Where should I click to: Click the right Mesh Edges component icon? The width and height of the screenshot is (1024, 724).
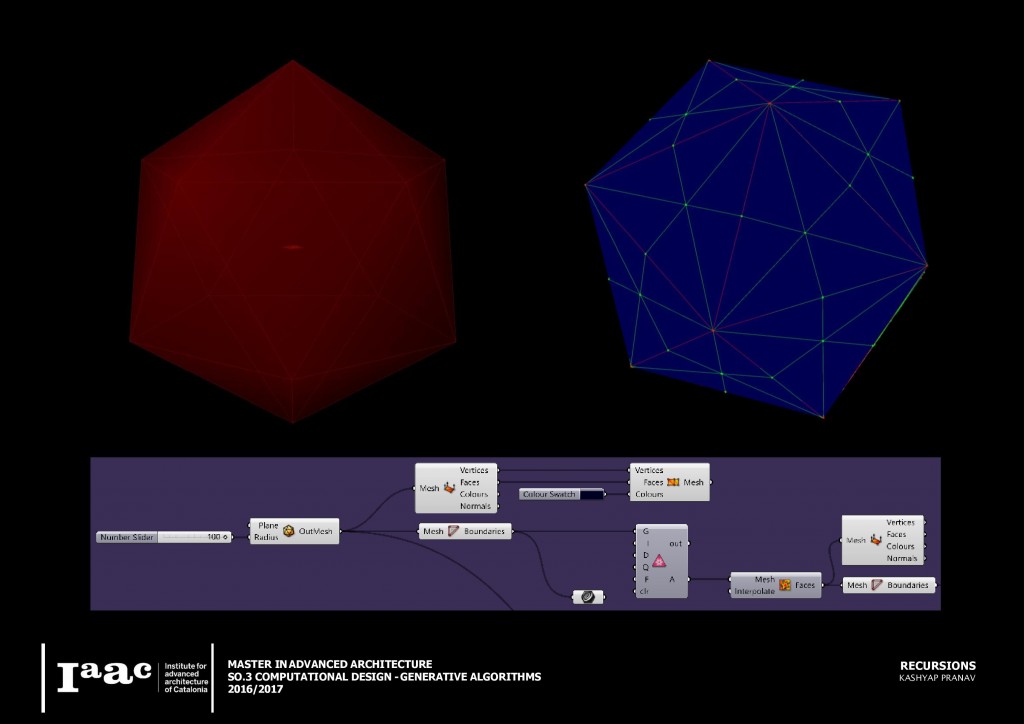[x=877, y=585]
